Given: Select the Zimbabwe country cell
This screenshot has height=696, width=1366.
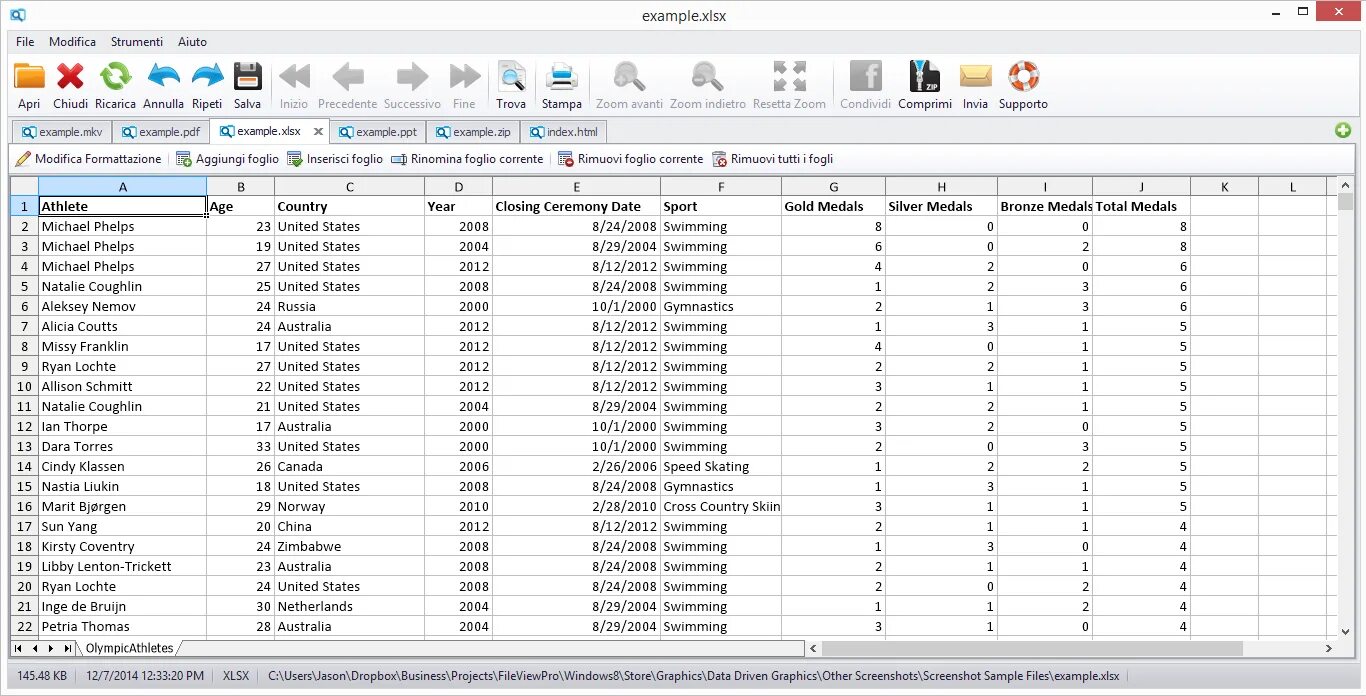Looking at the screenshot, I should pos(349,546).
